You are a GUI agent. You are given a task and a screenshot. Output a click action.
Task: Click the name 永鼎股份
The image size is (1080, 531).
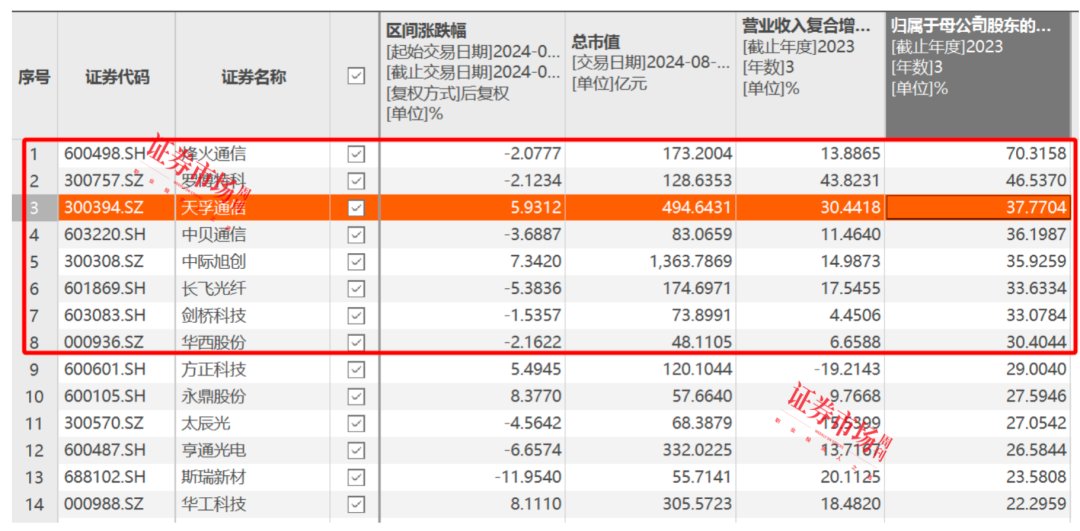[213, 397]
